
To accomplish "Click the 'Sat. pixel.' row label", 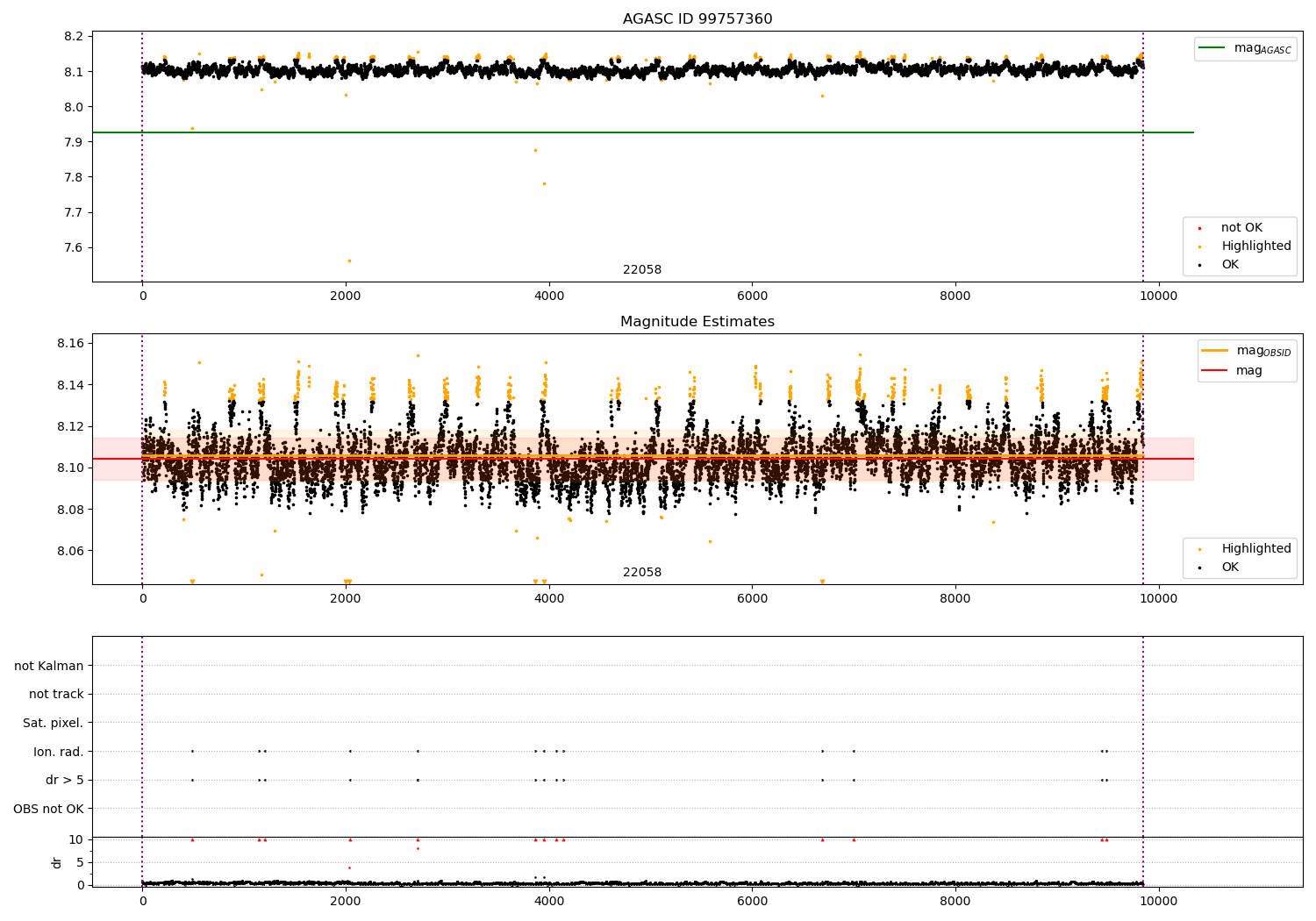I will tap(54, 724).
